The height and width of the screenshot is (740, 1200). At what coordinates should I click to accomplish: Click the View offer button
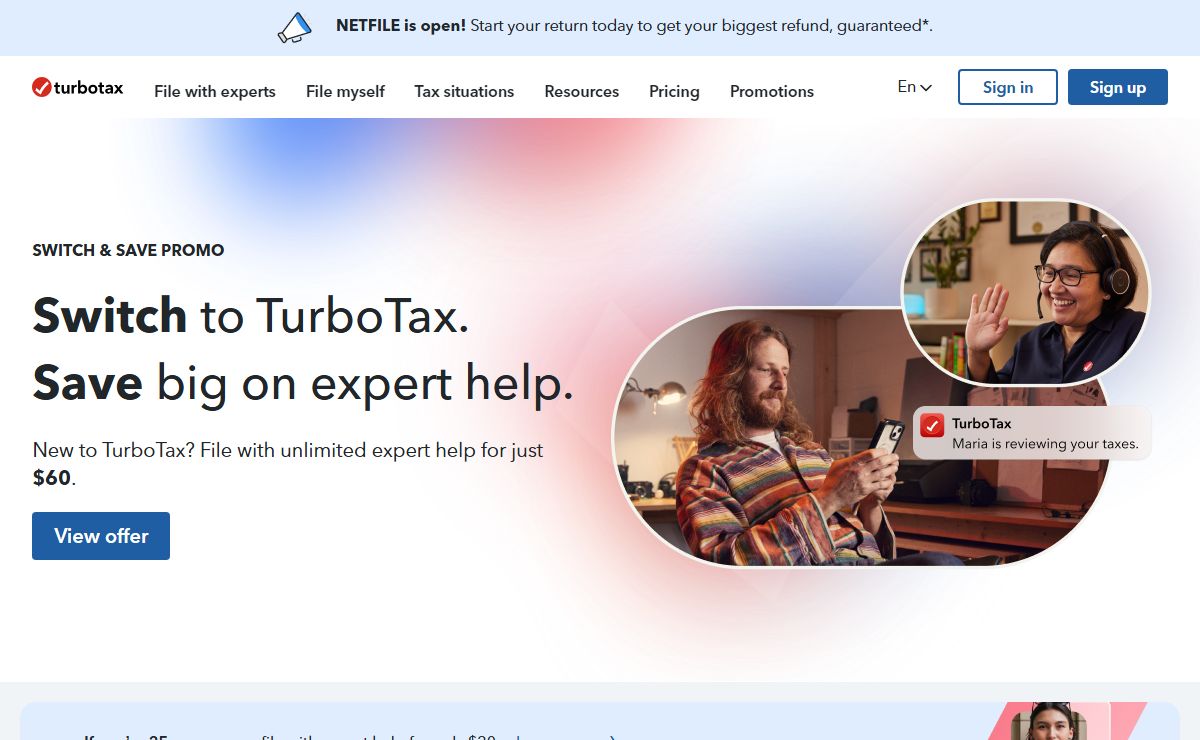coord(101,536)
